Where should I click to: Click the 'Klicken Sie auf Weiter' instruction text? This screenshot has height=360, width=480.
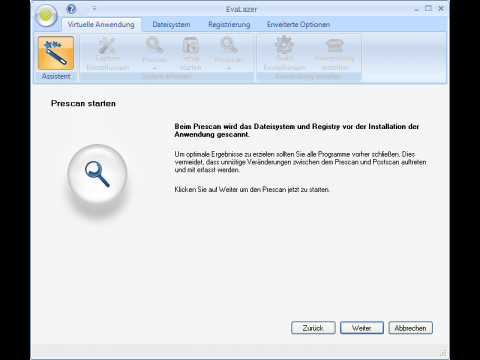[252, 190]
